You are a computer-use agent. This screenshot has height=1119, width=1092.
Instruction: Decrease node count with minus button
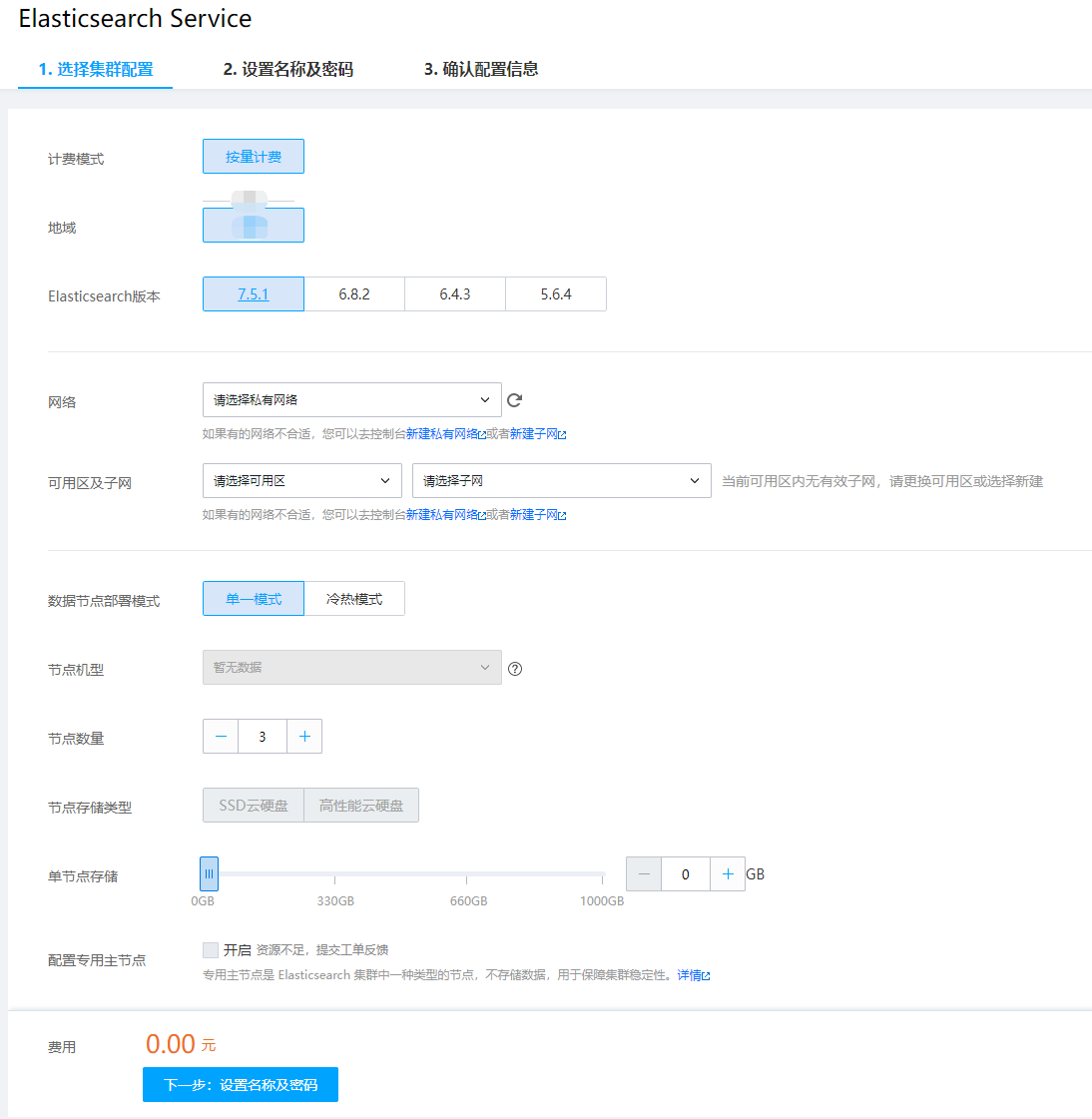221,737
